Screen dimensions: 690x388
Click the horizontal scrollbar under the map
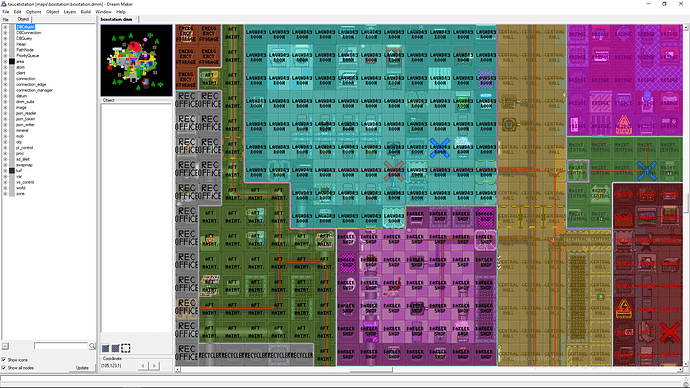(x=429, y=370)
